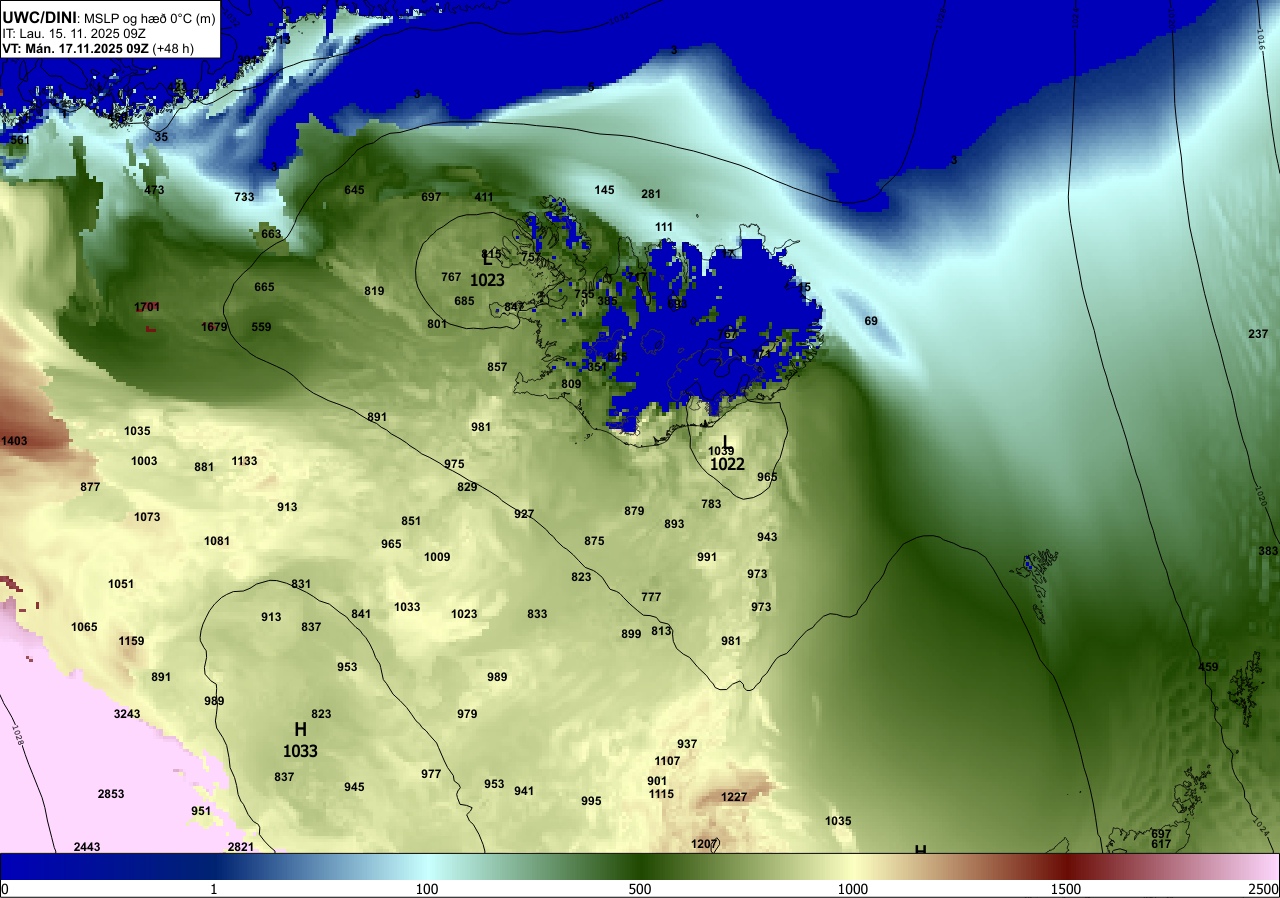The image size is (1280, 898).
Task: Click the 1500 label on color scale
Action: click(x=1065, y=890)
